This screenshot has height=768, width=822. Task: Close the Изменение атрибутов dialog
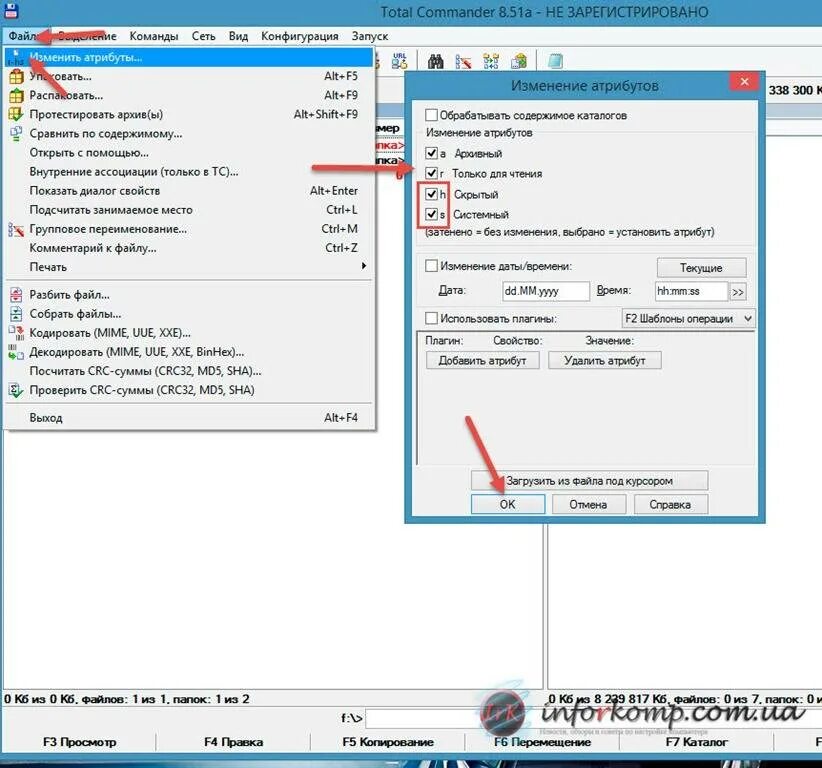click(744, 82)
